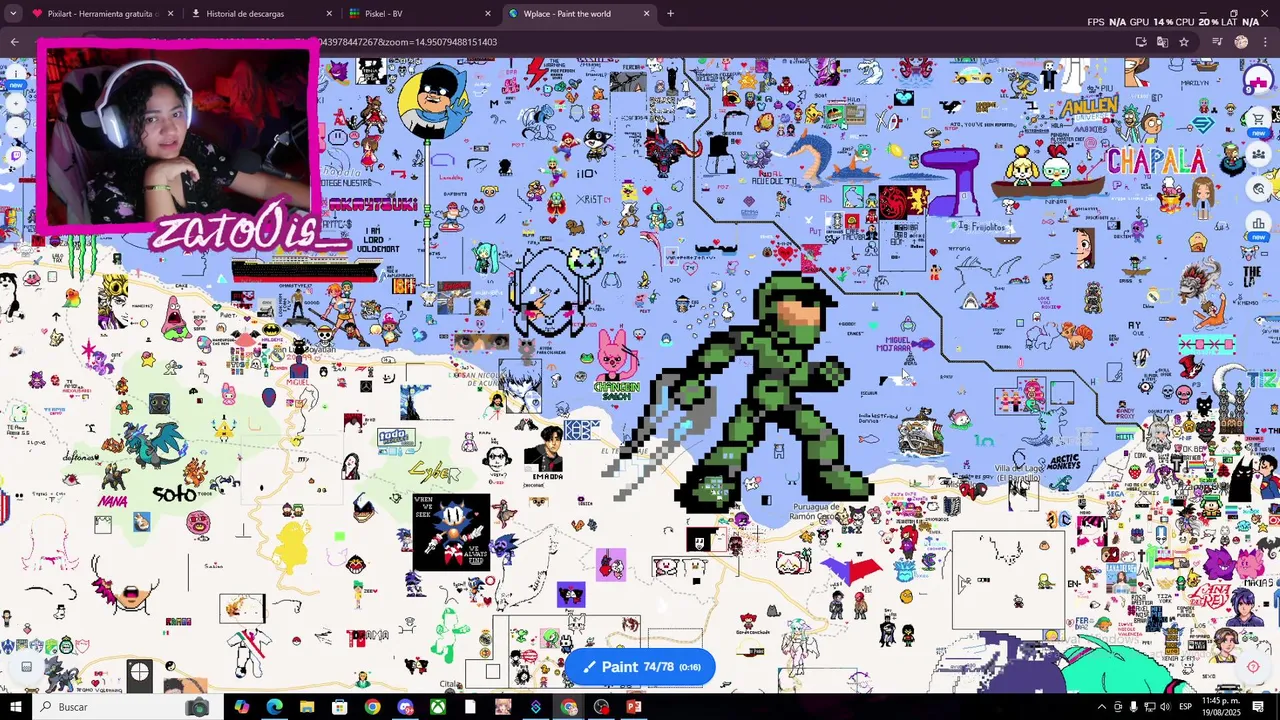1280x720 pixels.
Task: Open the leaderboard bar chart icon
Action: (1258, 222)
